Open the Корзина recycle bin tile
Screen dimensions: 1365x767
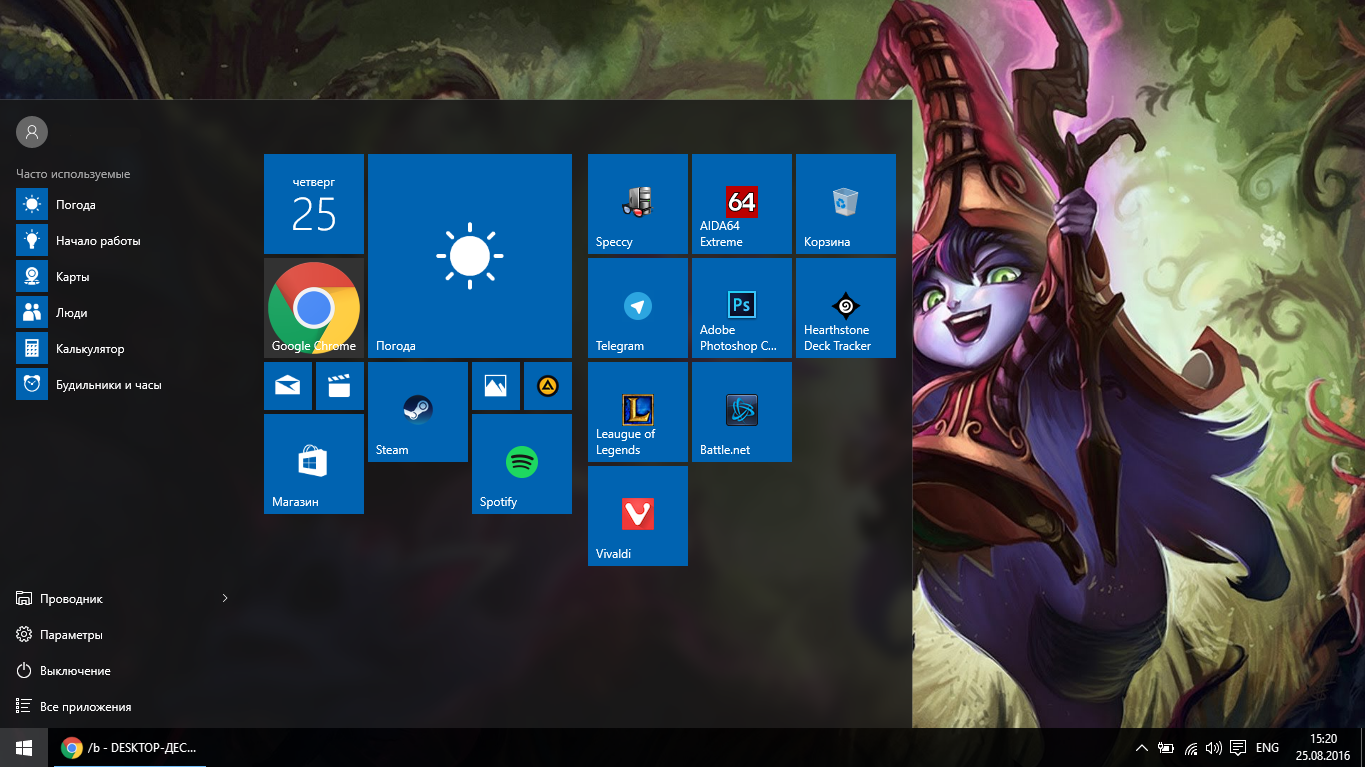[x=846, y=204]
